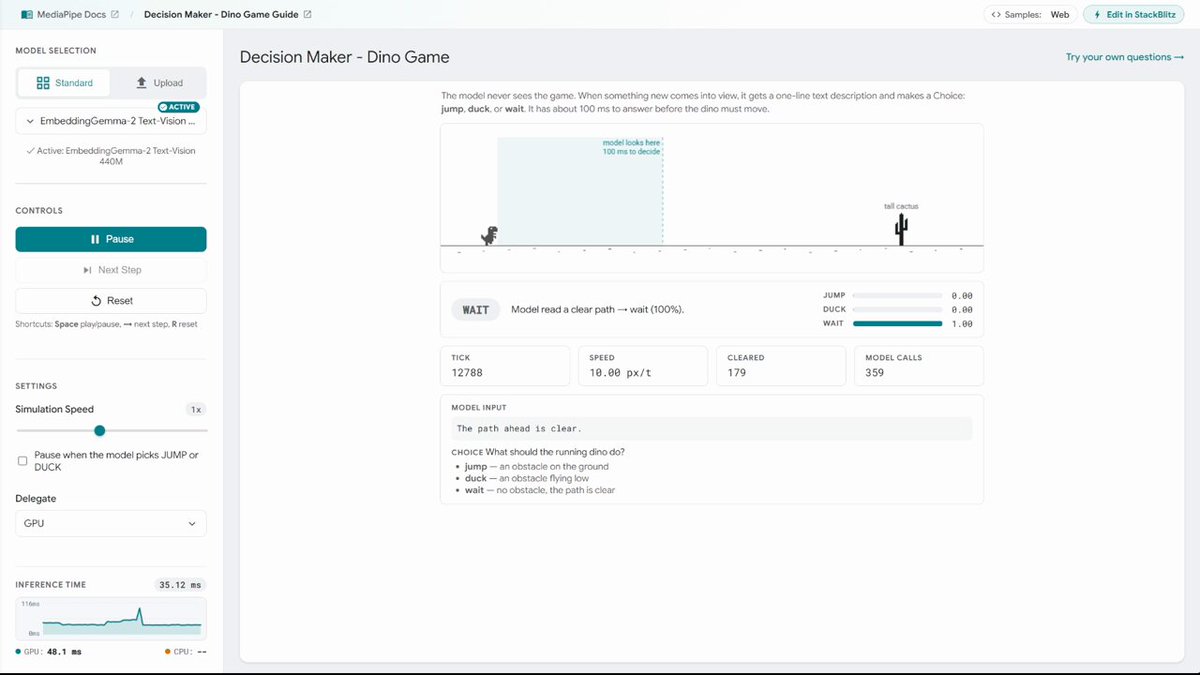Click the TICK value 12788
This screenshot has width=1200, height=675.
(467, 373)
